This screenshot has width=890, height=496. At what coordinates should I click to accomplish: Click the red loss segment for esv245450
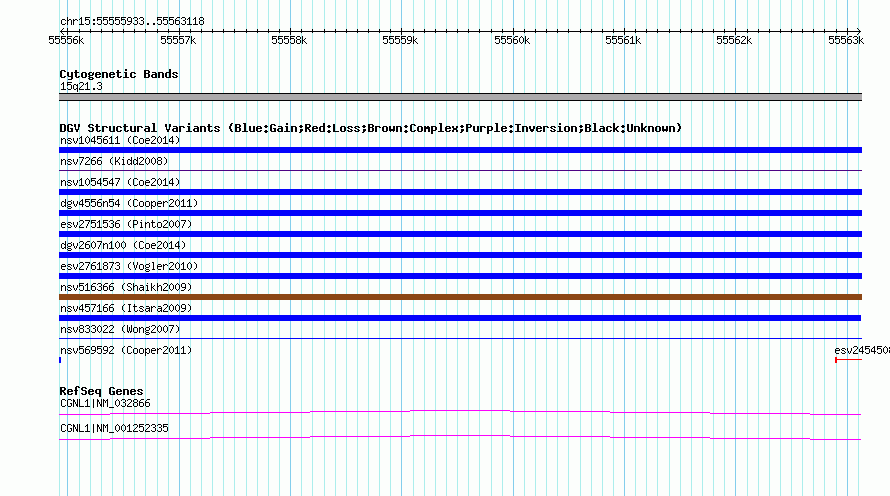pos(848,360)
